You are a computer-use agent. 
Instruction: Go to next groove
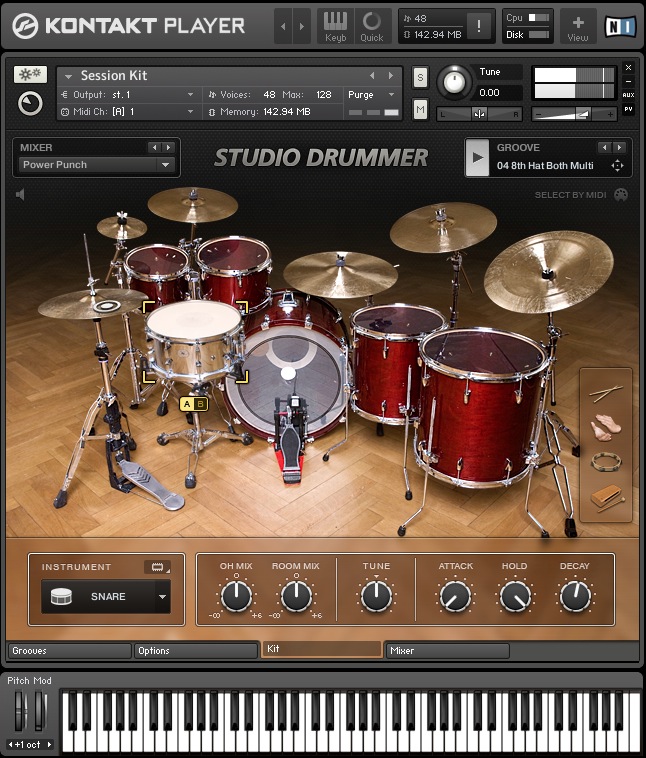click(619, 147)
